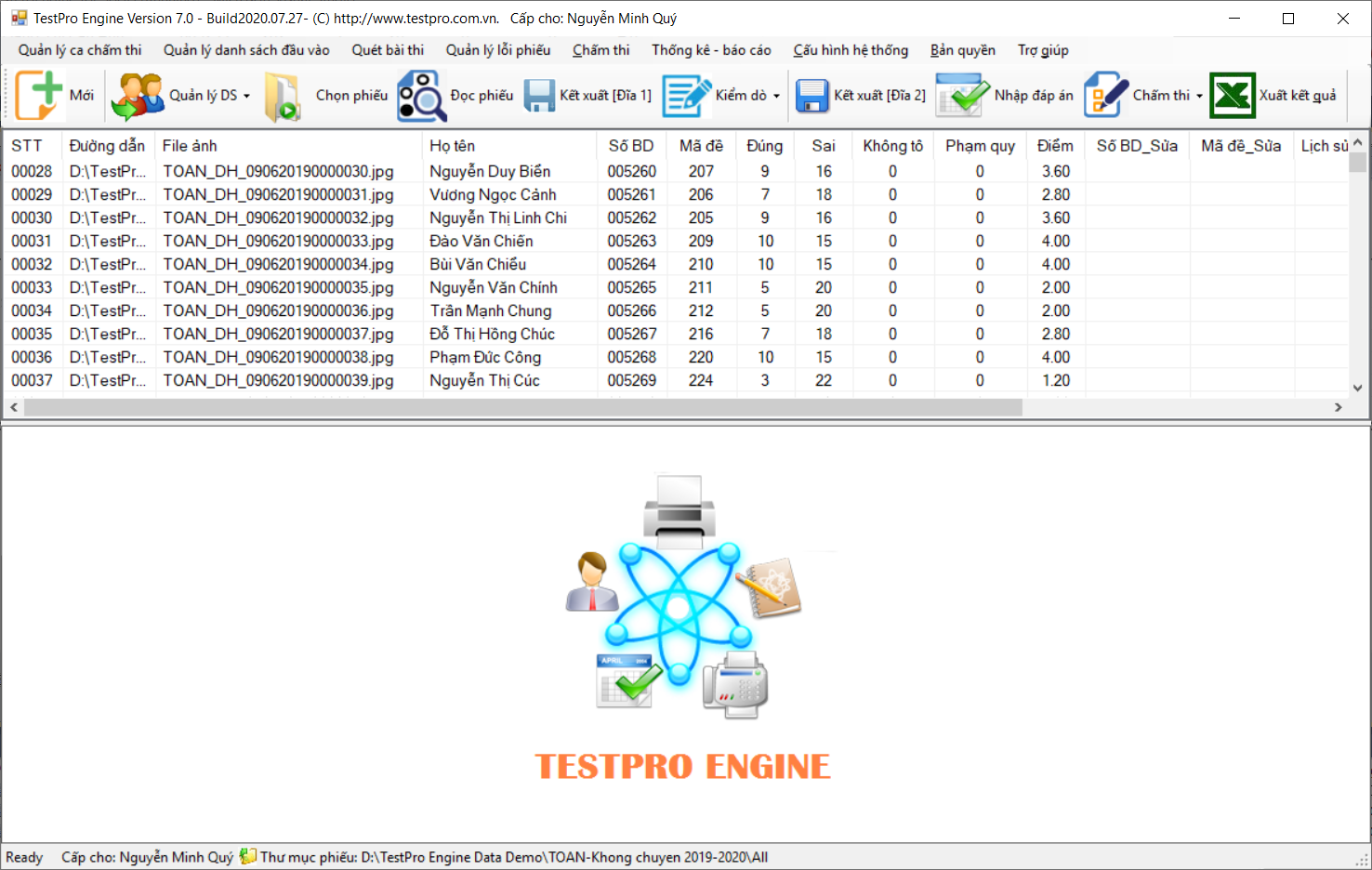Click the Đọc phiếu magnifier icon
The width and height of the screenshot is (1372, 870).
pyautogui.click(x=422, y=96)
